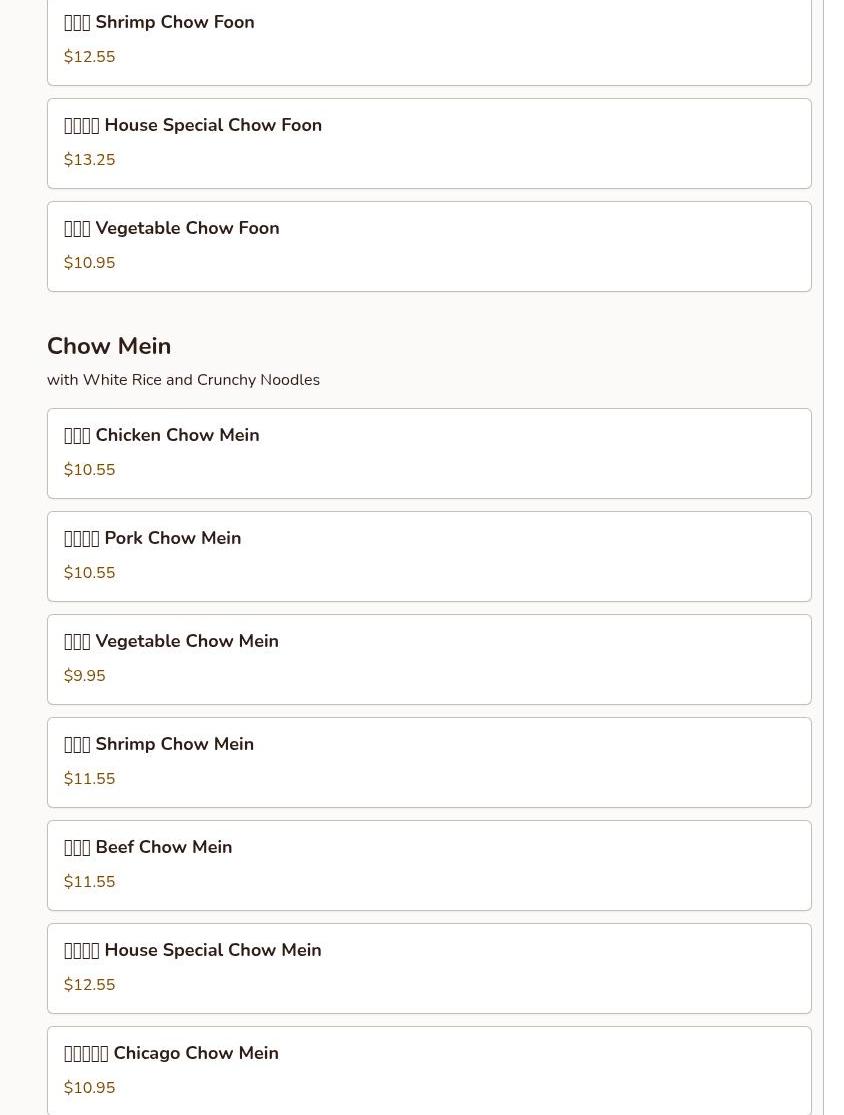
Task: Click the $10.55 price under Pork Chow Mein
Action: [x=90, y=573]
